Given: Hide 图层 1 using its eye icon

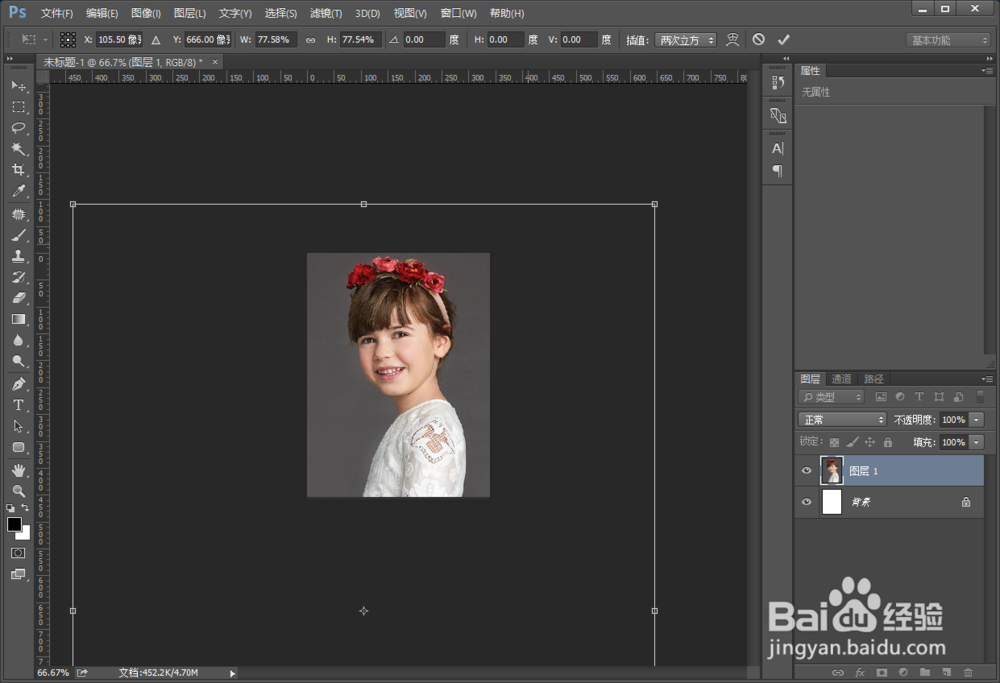Looking at the screenshot, I should click(x=806, y=471).
